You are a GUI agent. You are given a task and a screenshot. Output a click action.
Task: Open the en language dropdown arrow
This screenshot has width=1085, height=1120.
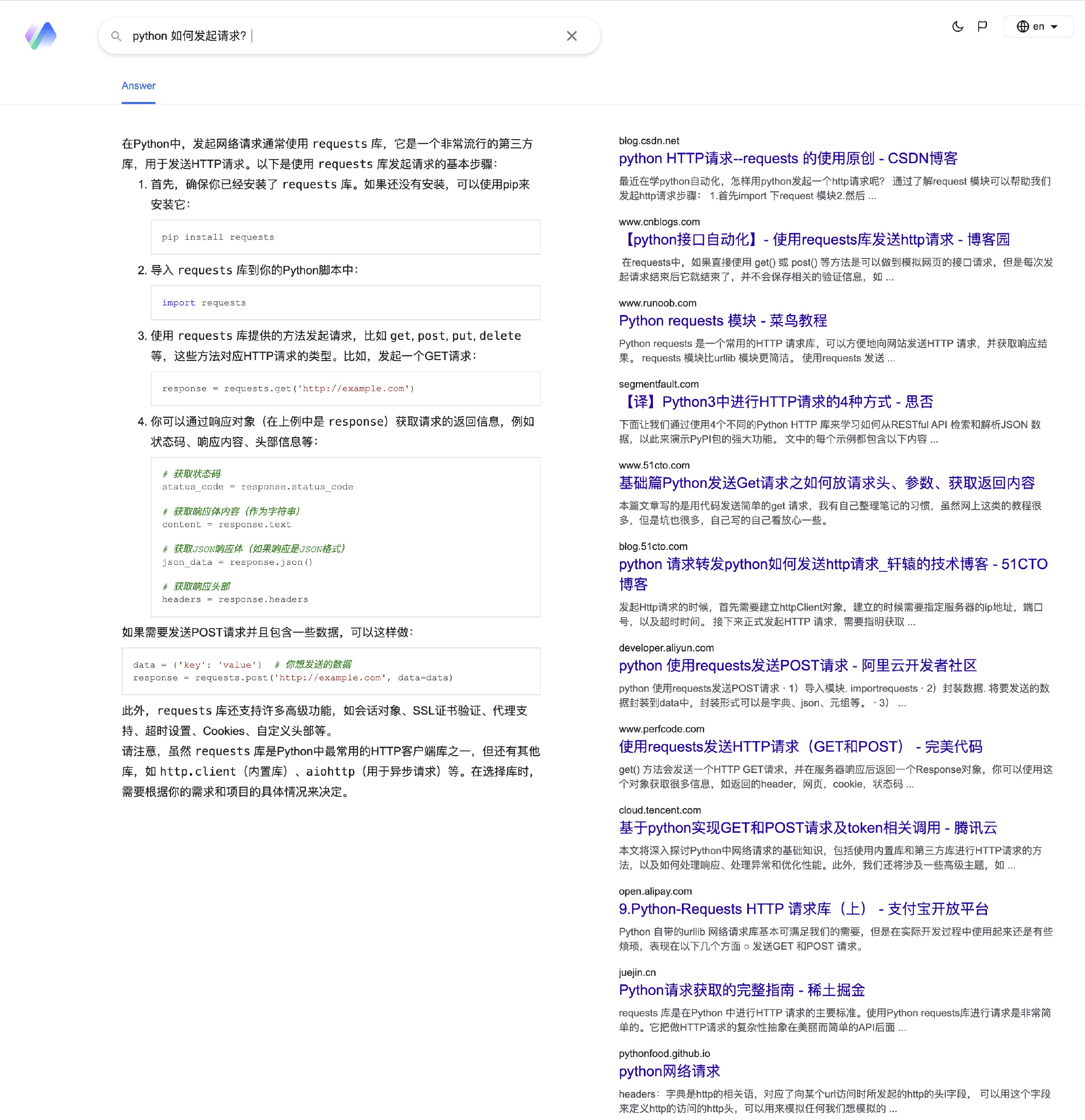click(1055, 26)
